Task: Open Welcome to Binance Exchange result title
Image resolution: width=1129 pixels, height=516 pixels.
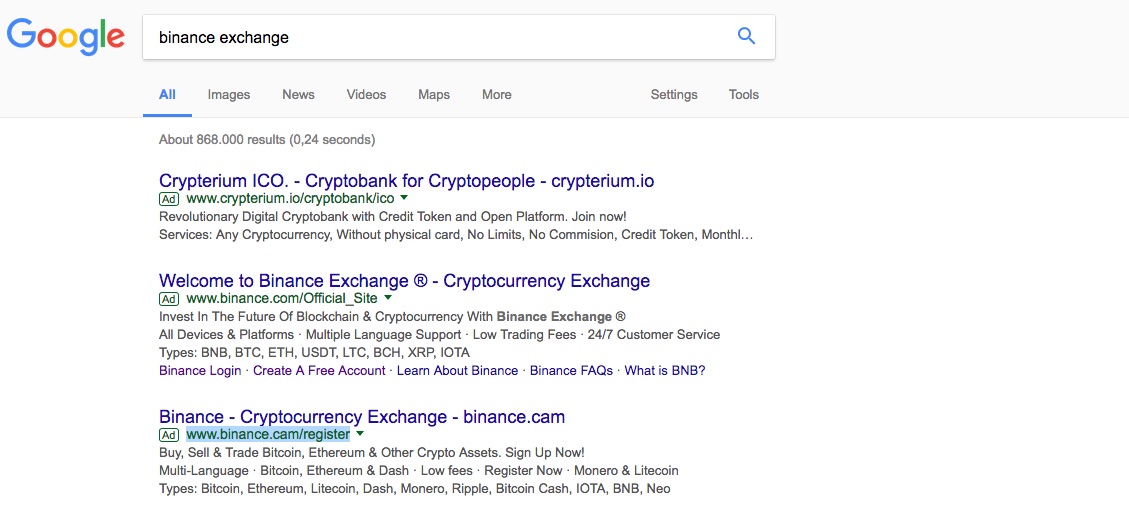Action: click(404, 281)
